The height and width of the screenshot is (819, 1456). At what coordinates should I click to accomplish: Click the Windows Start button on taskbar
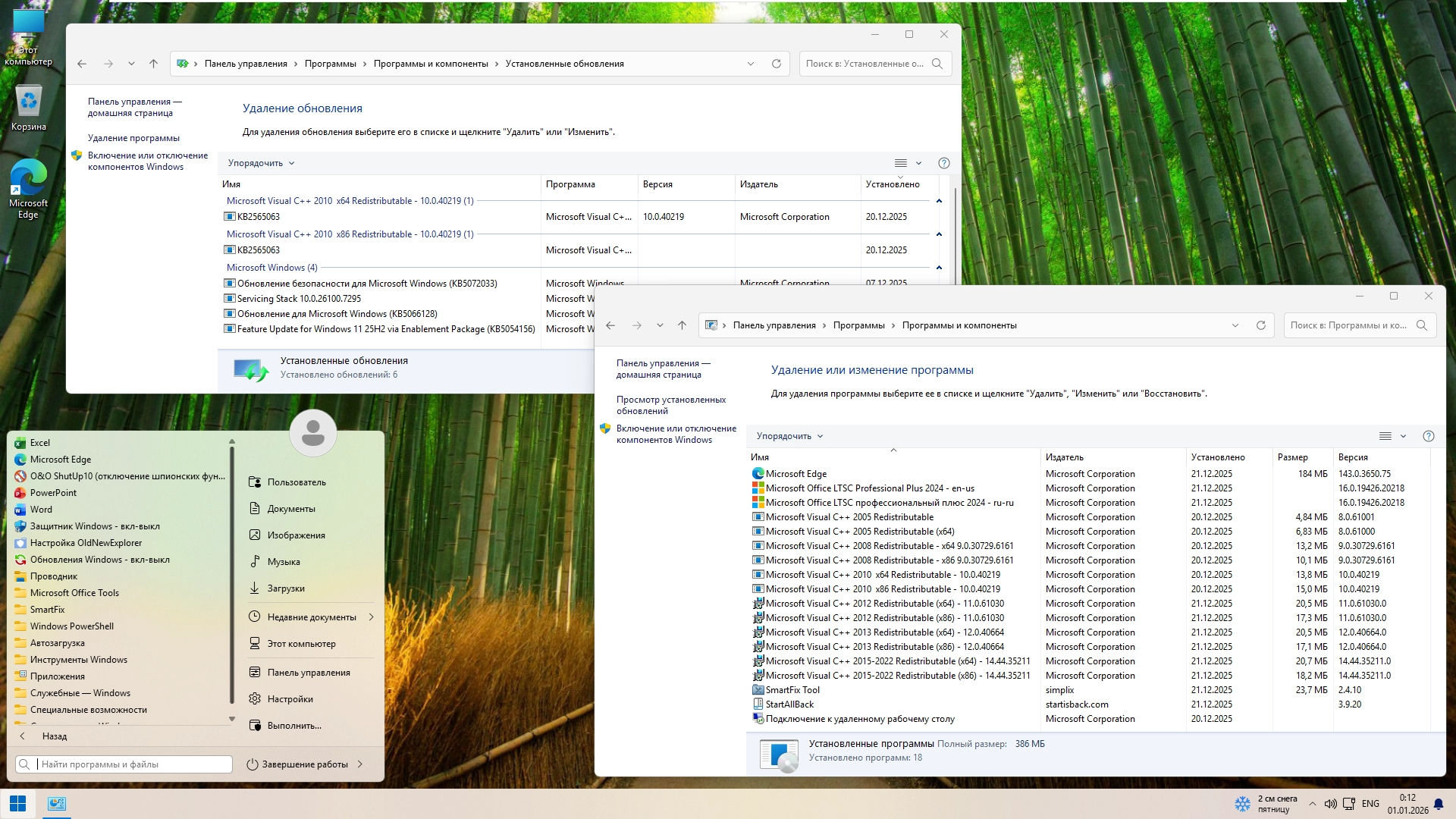coord(17,804)
